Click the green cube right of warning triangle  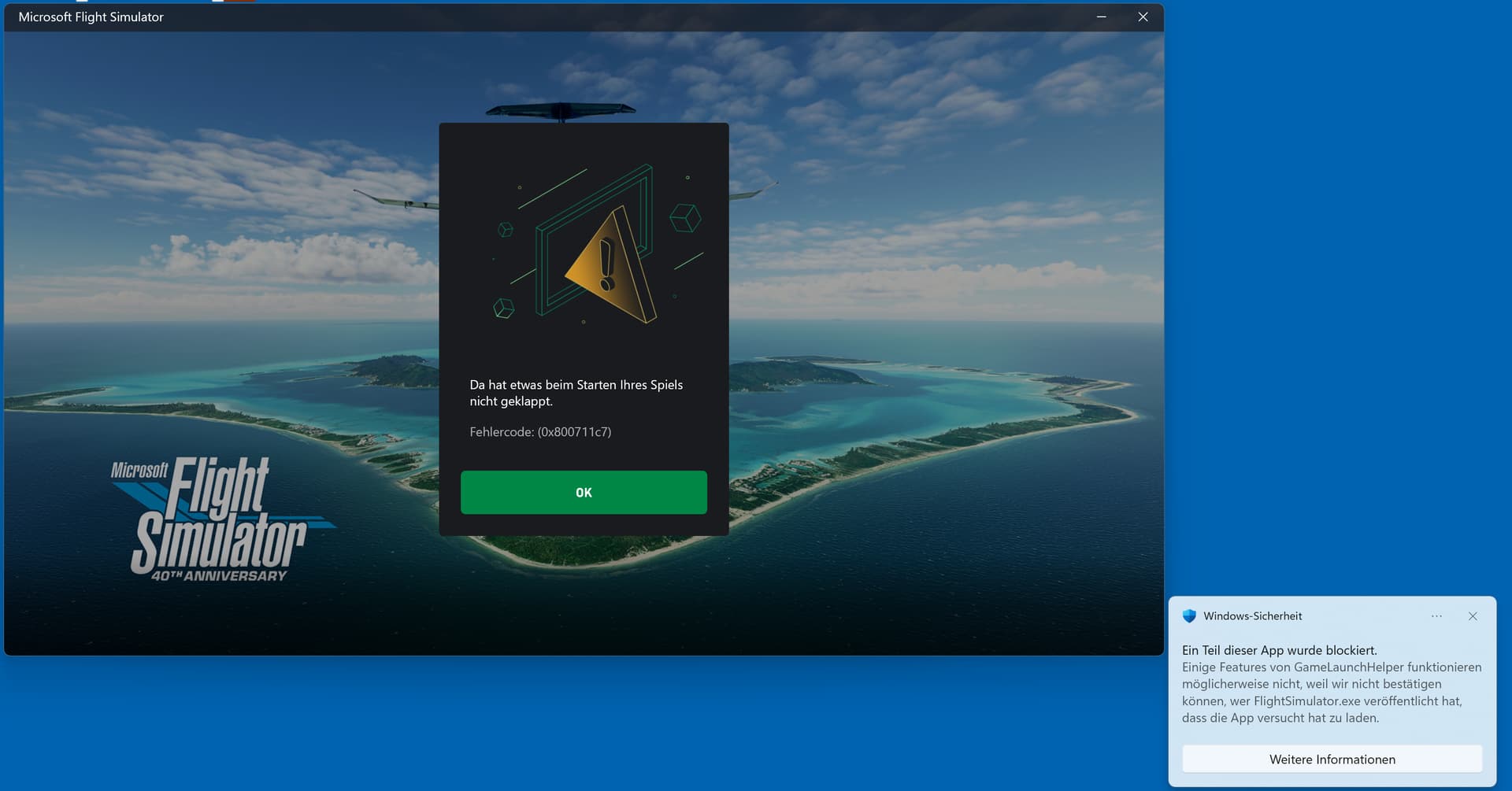(685, 217)
